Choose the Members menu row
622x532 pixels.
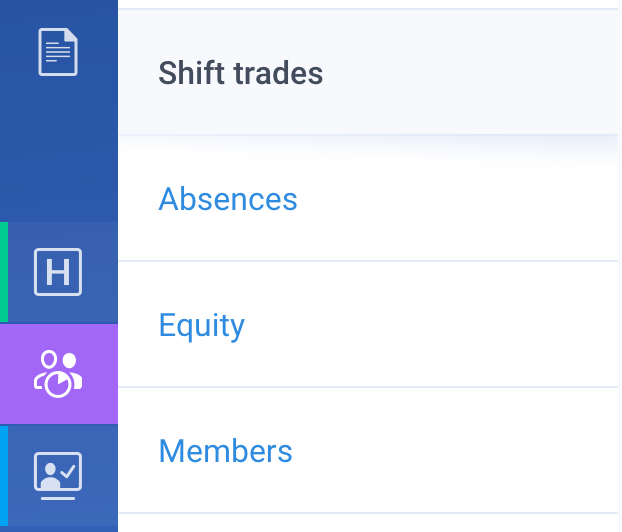(x=368, y=450)
